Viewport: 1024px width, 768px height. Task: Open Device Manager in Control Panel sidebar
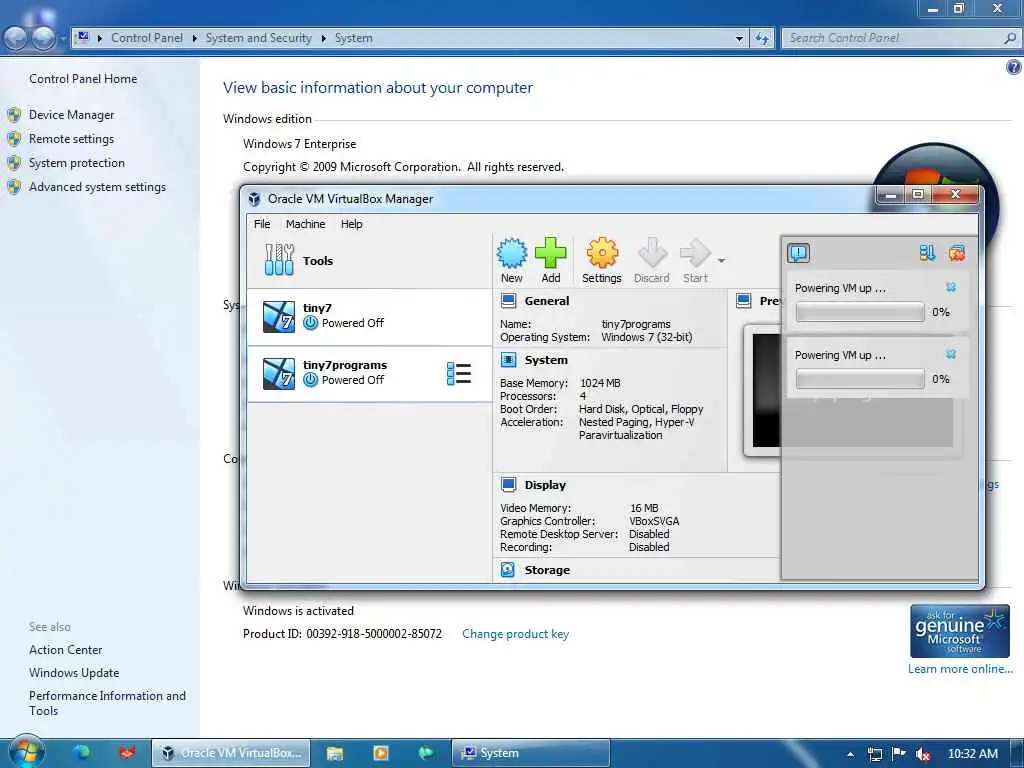click(x=71, y=115)
